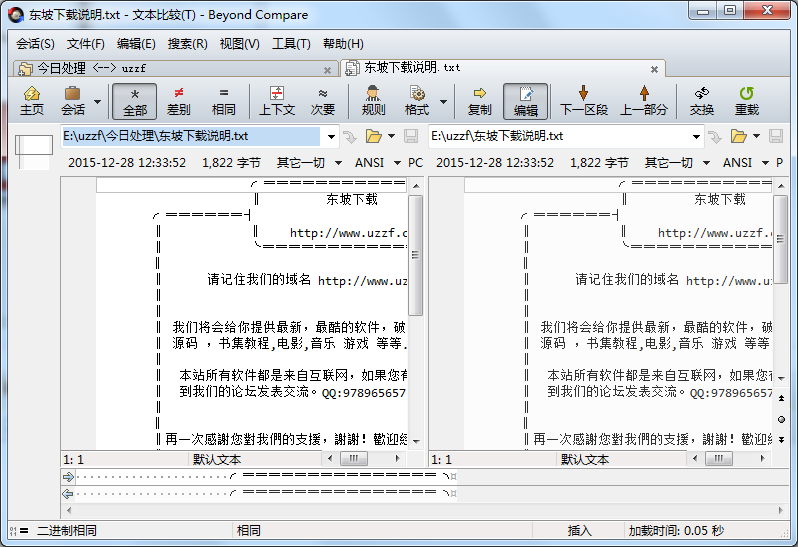Toggle 上下文 context display

pyautogui.click(x=277, y=101)
